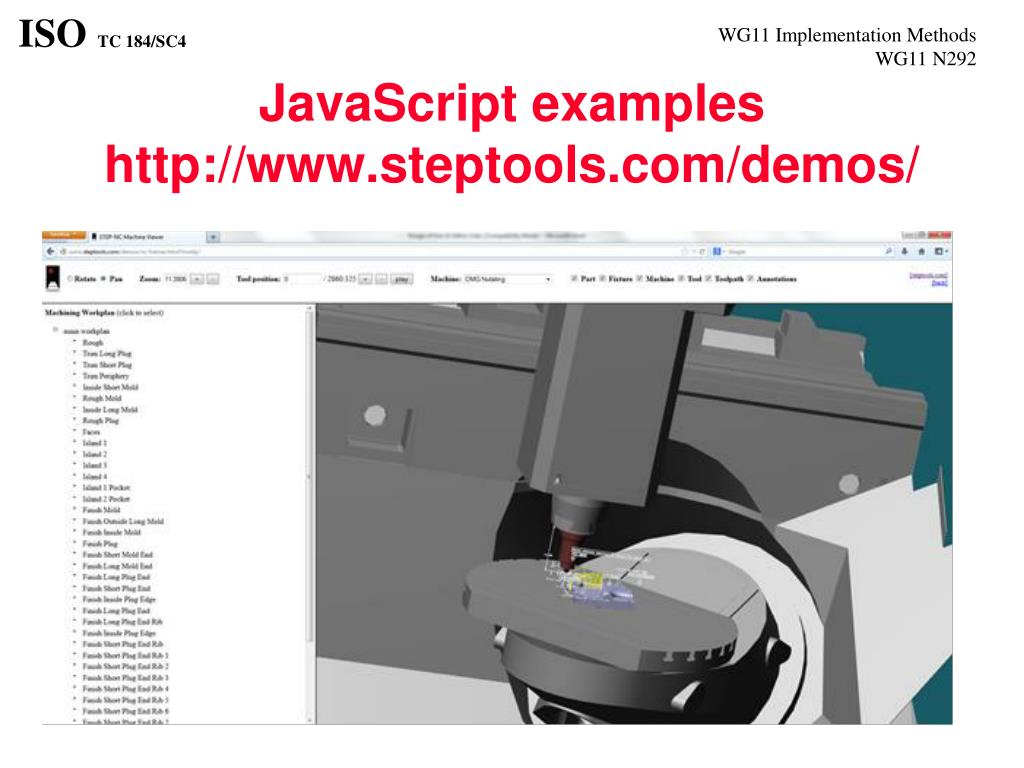This screenshot has height=768, width=1024.
Task: Click the search magnifier icon
Action: tap(888, 251)
